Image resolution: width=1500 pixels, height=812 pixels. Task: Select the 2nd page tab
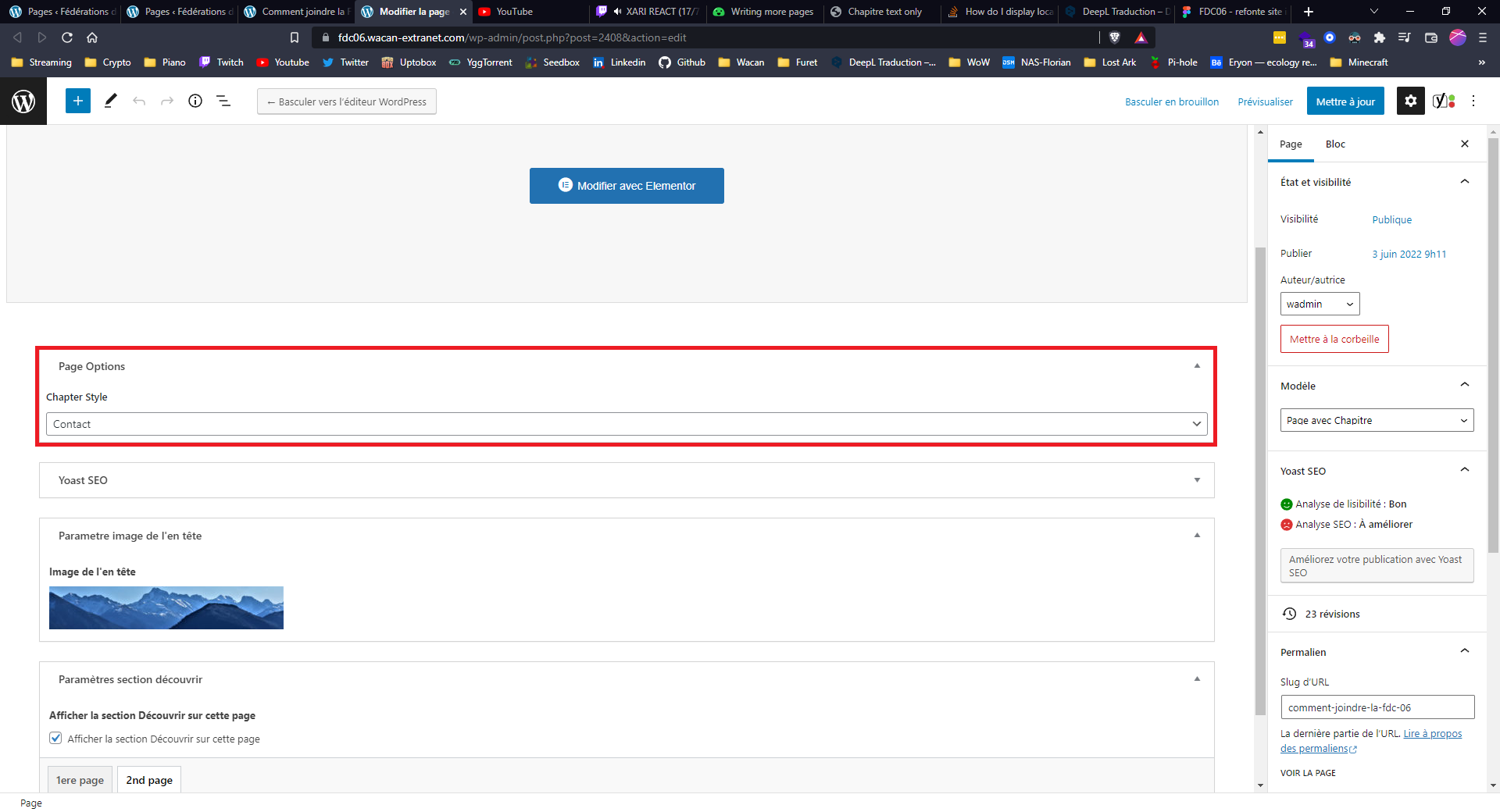tap(149, 780)
